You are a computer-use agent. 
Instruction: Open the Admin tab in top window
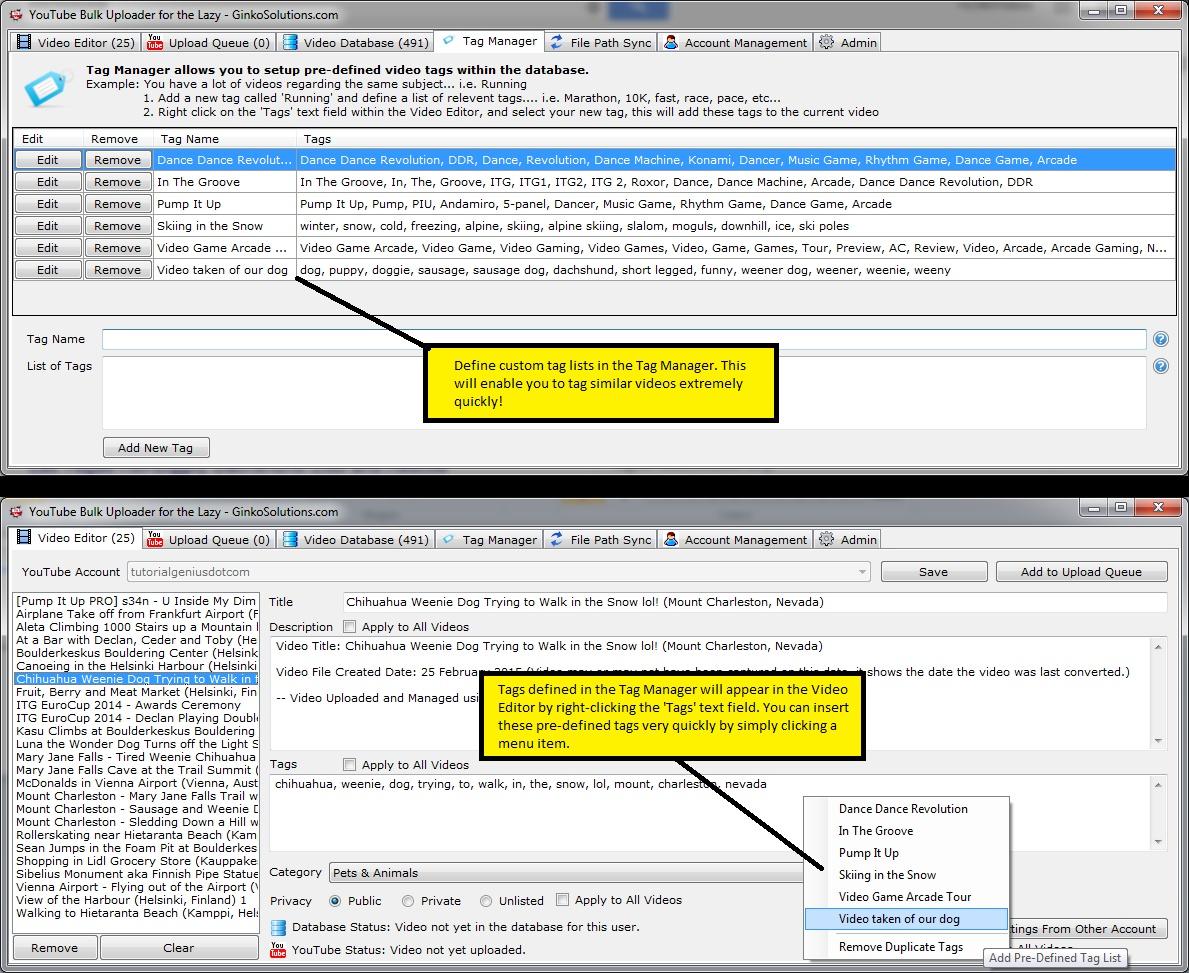tap(847, 42)
